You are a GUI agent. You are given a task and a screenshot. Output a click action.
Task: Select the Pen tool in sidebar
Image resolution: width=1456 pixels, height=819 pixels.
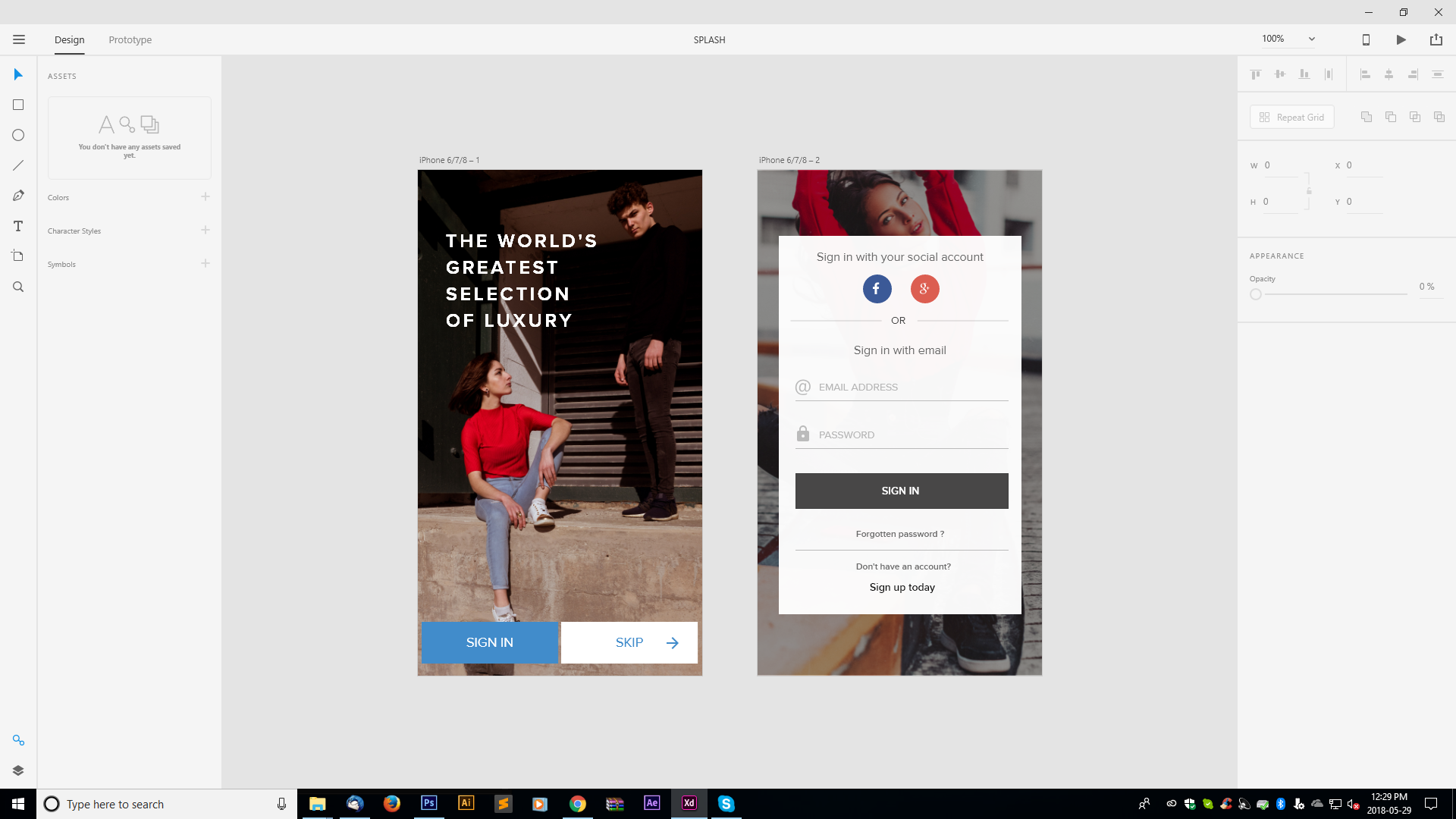point(18,195)
